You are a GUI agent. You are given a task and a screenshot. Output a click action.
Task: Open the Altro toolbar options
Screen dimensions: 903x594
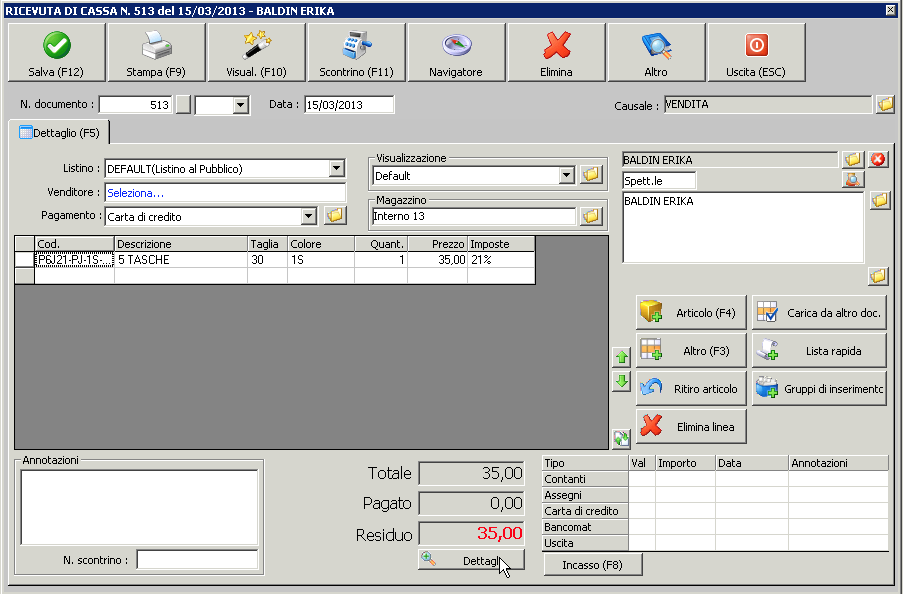point(656,52)
